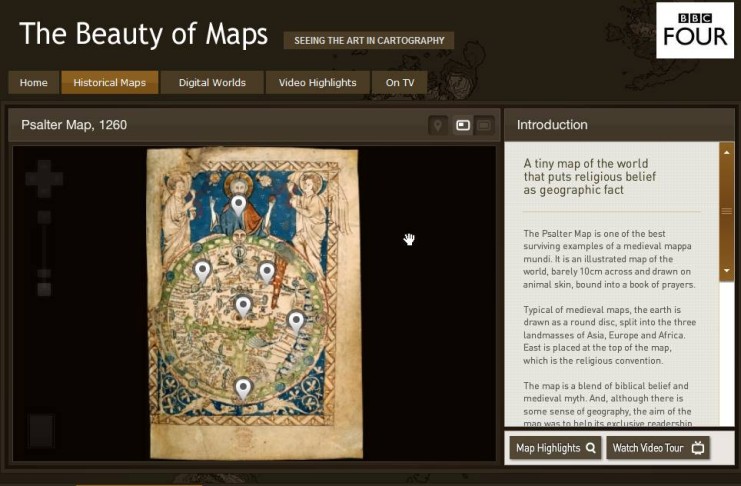Click the Watch Video Tour button label
The width and height of the screenshot is (741, 486).
pos(648,448)
